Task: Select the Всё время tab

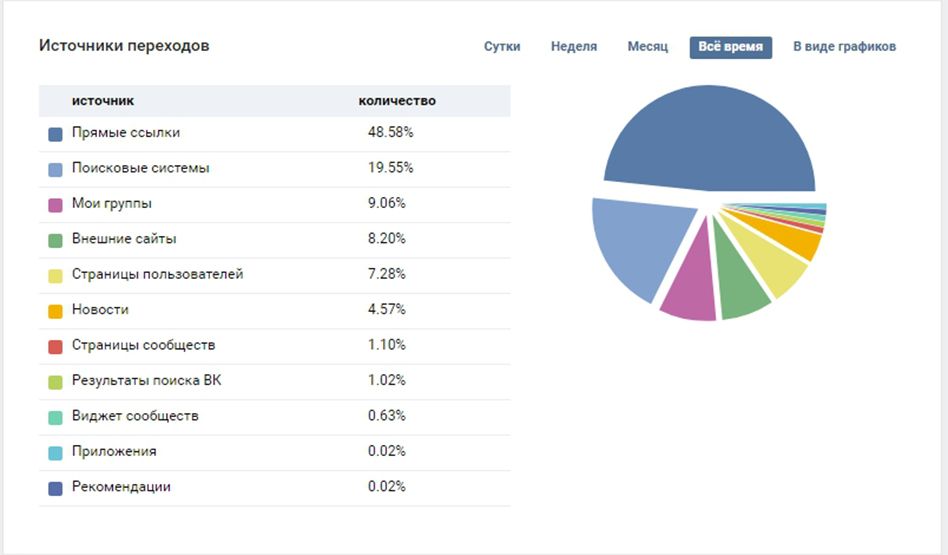Action: 730,47
